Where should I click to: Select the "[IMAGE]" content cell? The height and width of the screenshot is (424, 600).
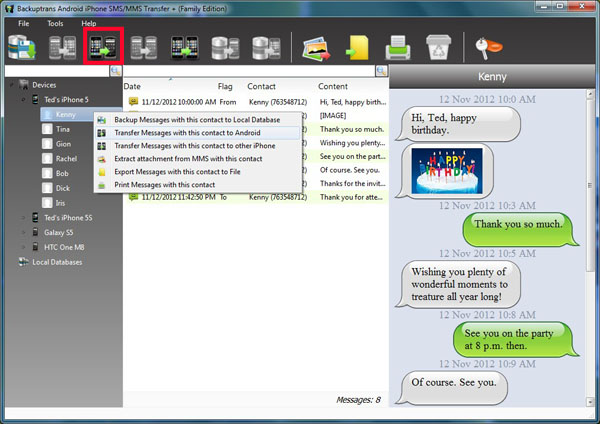[x=333, y=116]
